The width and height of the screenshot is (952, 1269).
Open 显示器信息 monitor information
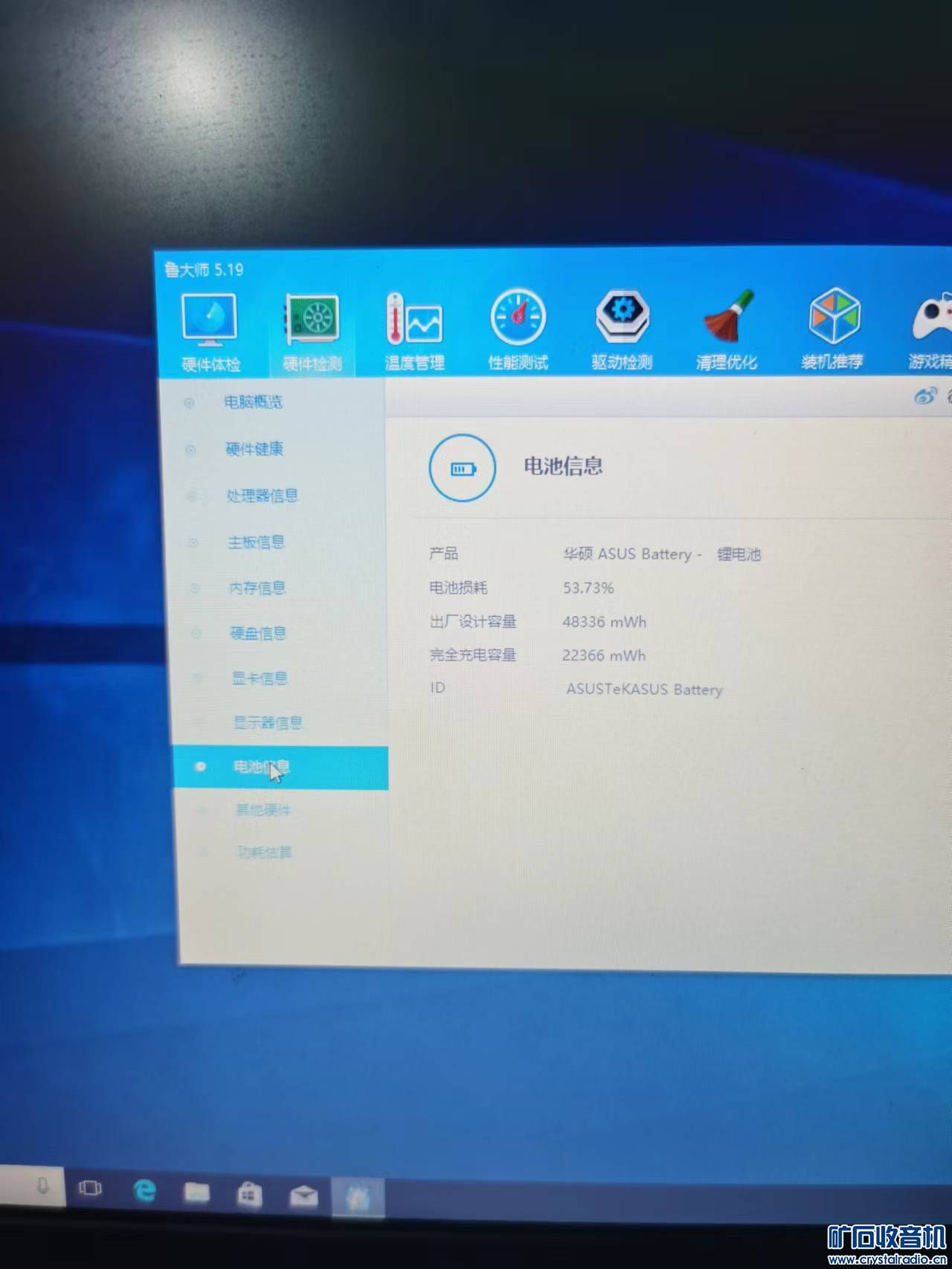[x=268, y=722]
